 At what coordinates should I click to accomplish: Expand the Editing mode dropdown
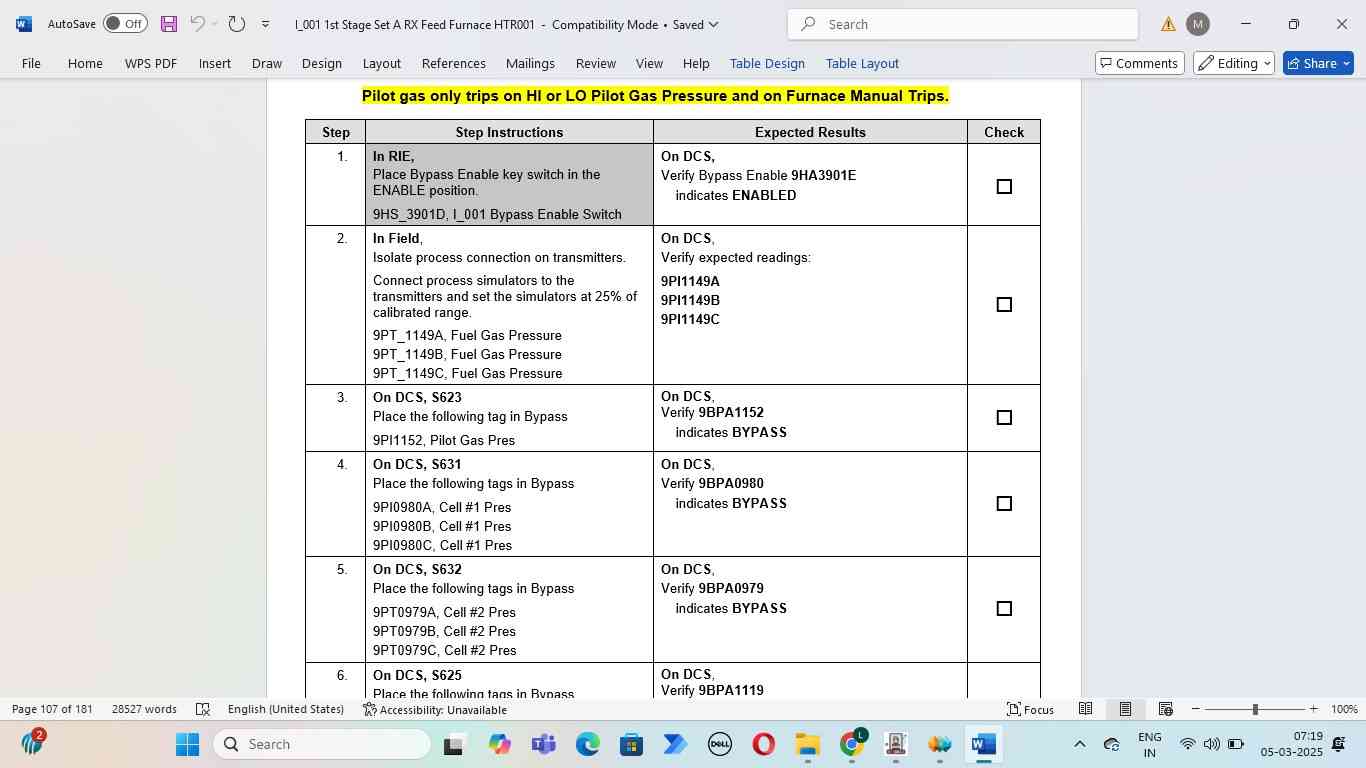pos(1234,63)
